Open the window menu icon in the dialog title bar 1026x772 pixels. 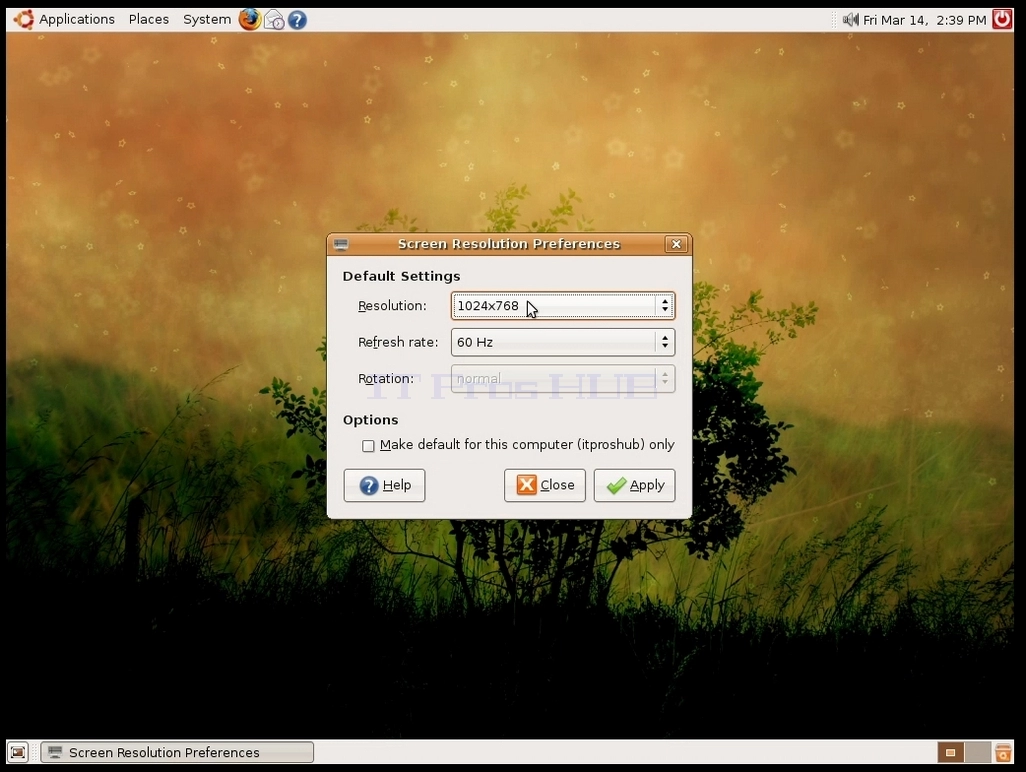(341, 244)
